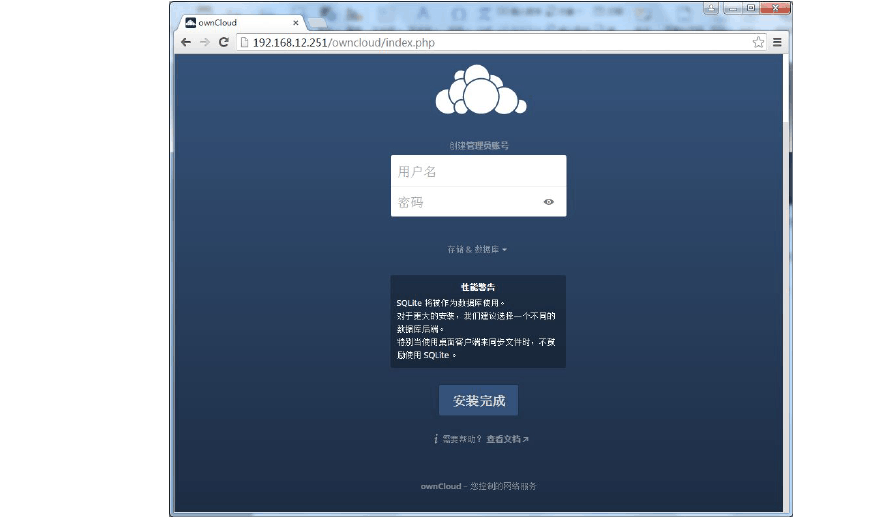
Task: Open the Chrome hamburger menu
Action: [777, 42]
